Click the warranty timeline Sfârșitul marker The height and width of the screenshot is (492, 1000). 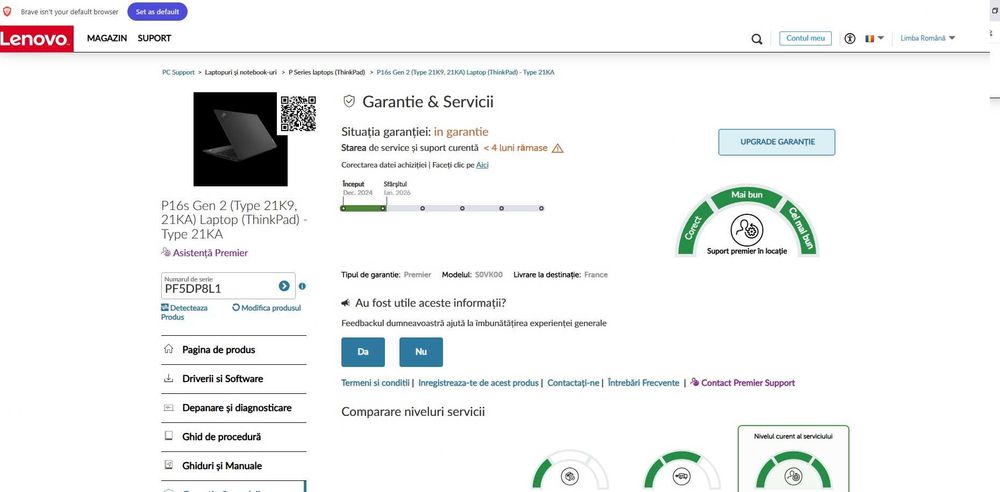[383, 208]
